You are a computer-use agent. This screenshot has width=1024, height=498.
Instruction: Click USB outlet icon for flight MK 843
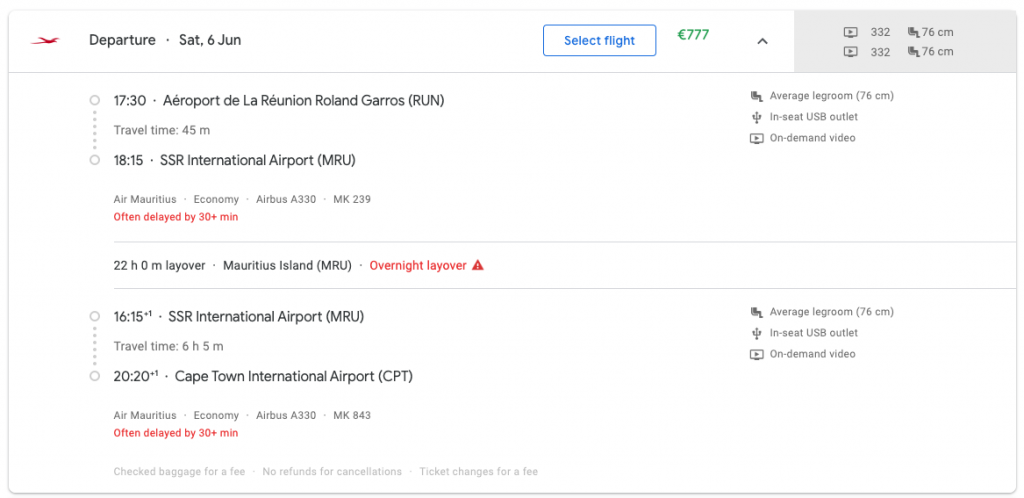pos(757,333)
